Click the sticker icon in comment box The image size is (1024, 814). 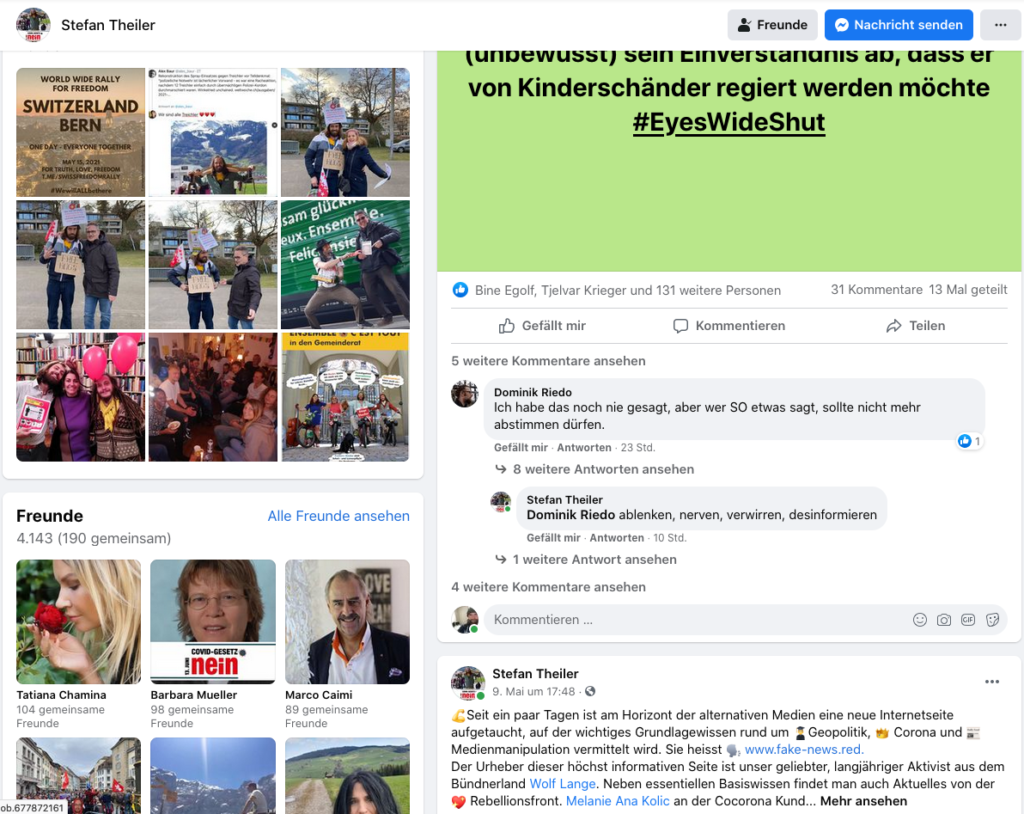(x=992, y=620)
